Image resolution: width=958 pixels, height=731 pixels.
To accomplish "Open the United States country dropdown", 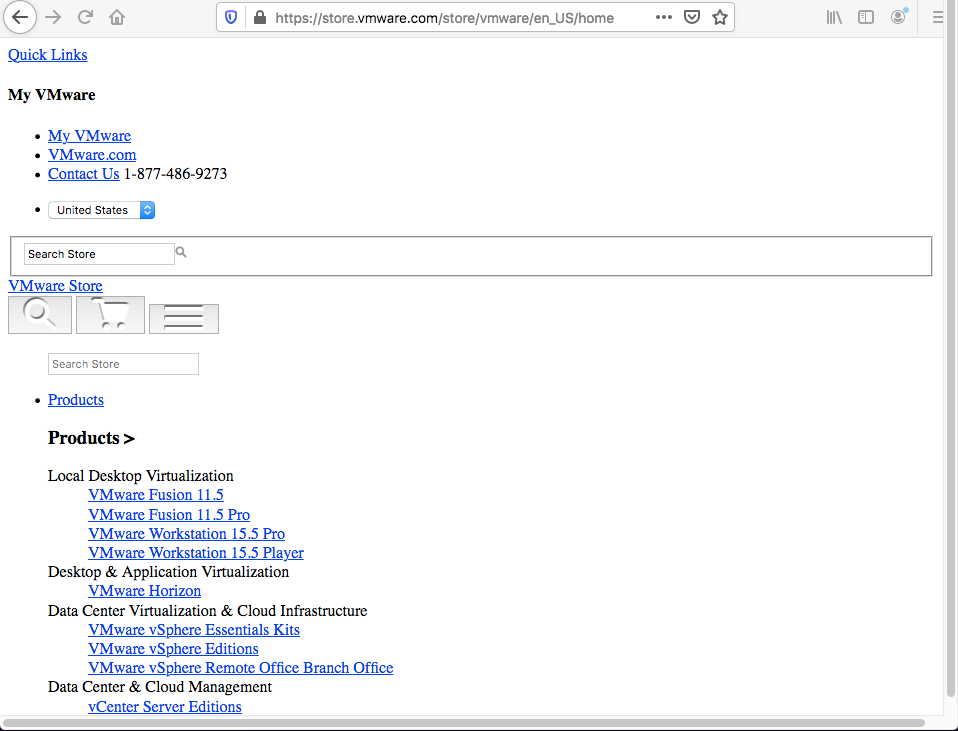I will click(x=101, y=210).
